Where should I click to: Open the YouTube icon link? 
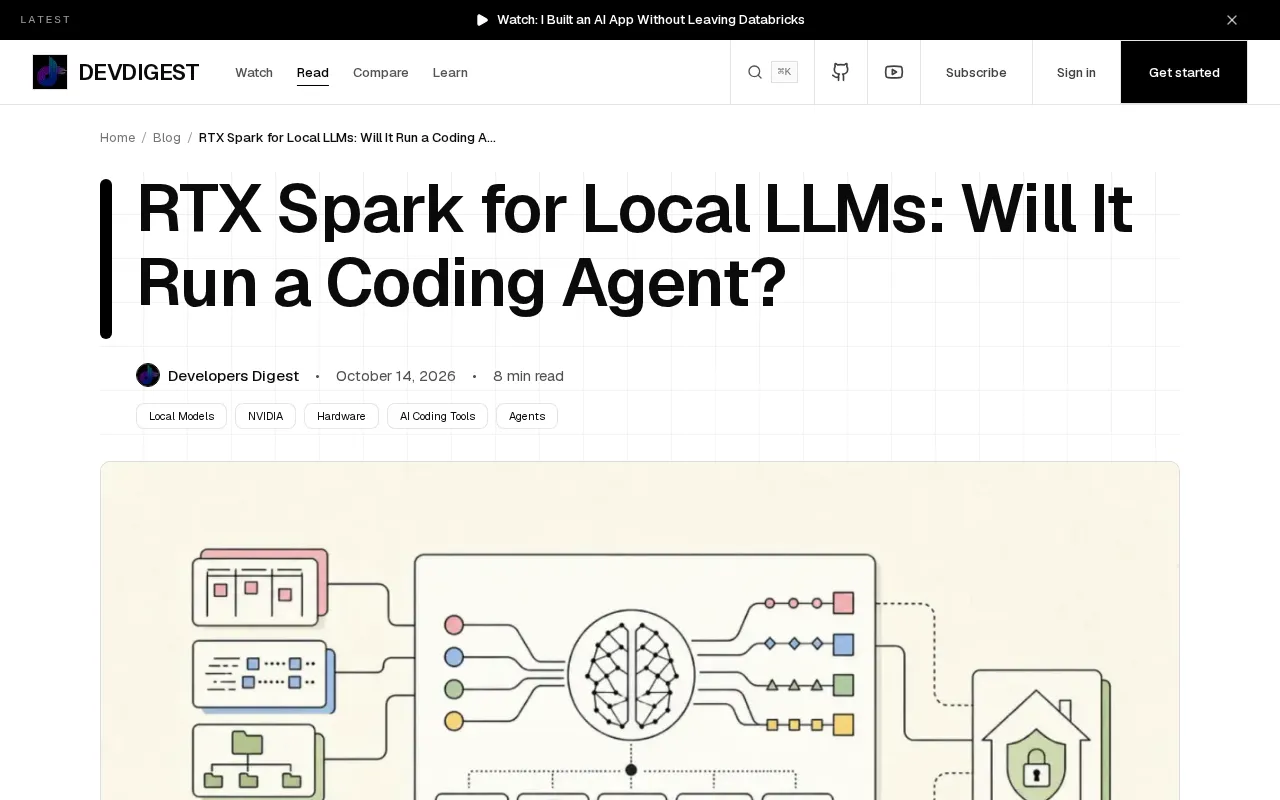[894, 72]
